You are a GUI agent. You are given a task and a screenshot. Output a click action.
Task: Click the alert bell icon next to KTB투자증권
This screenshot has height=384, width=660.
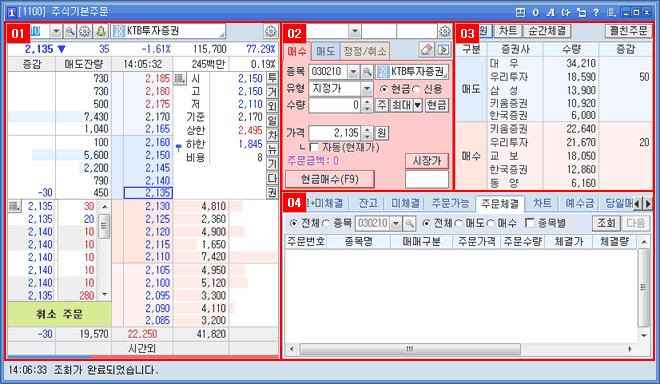pos(101,31)
